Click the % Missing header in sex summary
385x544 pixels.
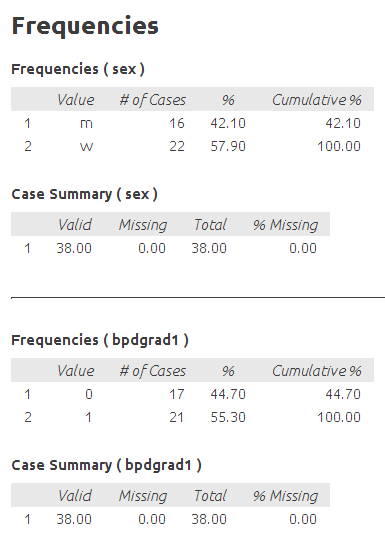(x=285, y=225)
